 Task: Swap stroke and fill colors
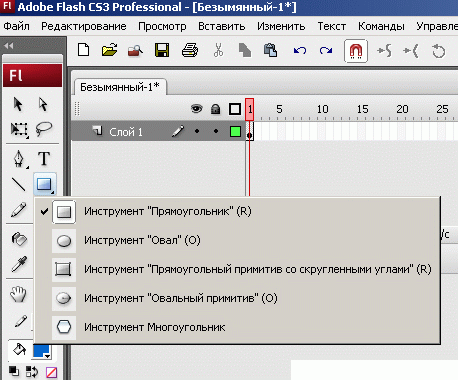(x=32, y=371)
